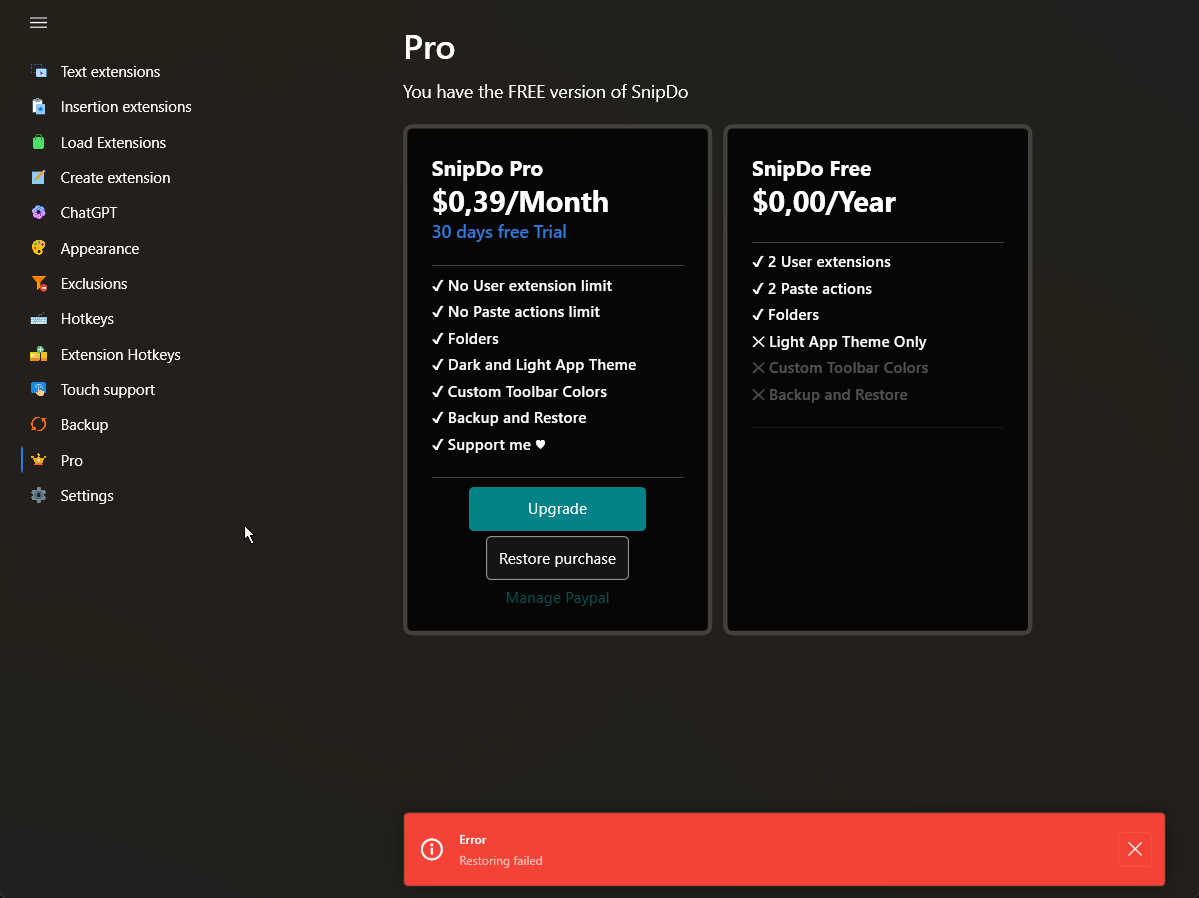This screenshot has height=898, width=1199.
Task: Open the Text extensions panel
Action: click(x=110, y=71)
